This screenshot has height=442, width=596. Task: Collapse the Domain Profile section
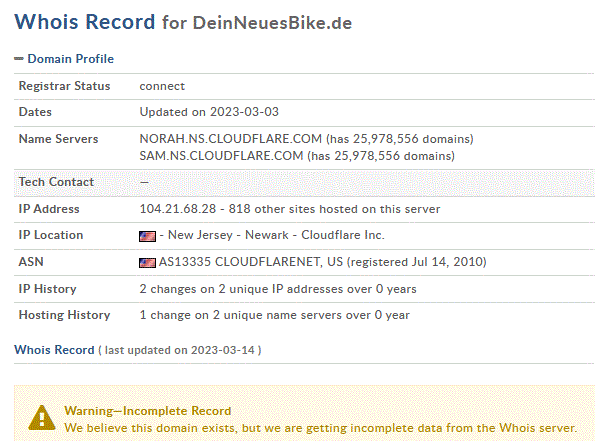[x=70, y=59]
